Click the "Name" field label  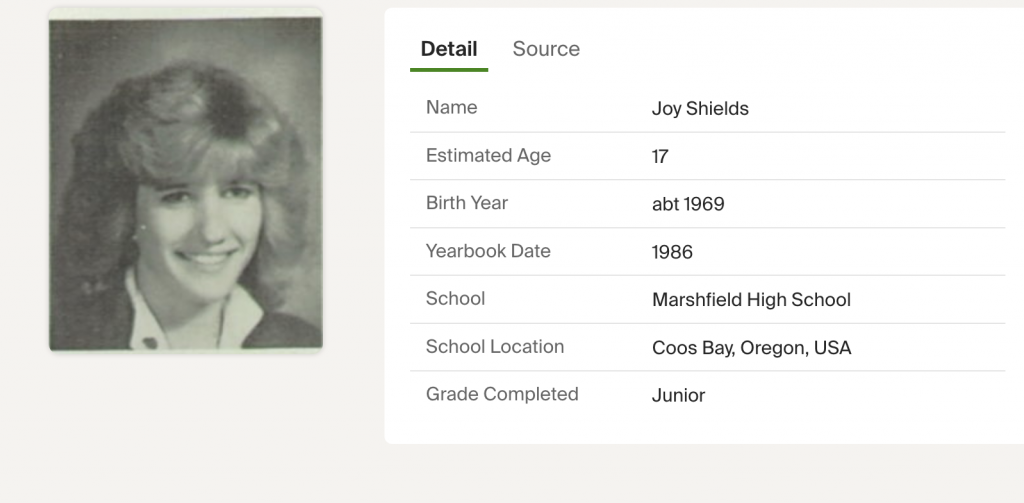tap(452, 107)
